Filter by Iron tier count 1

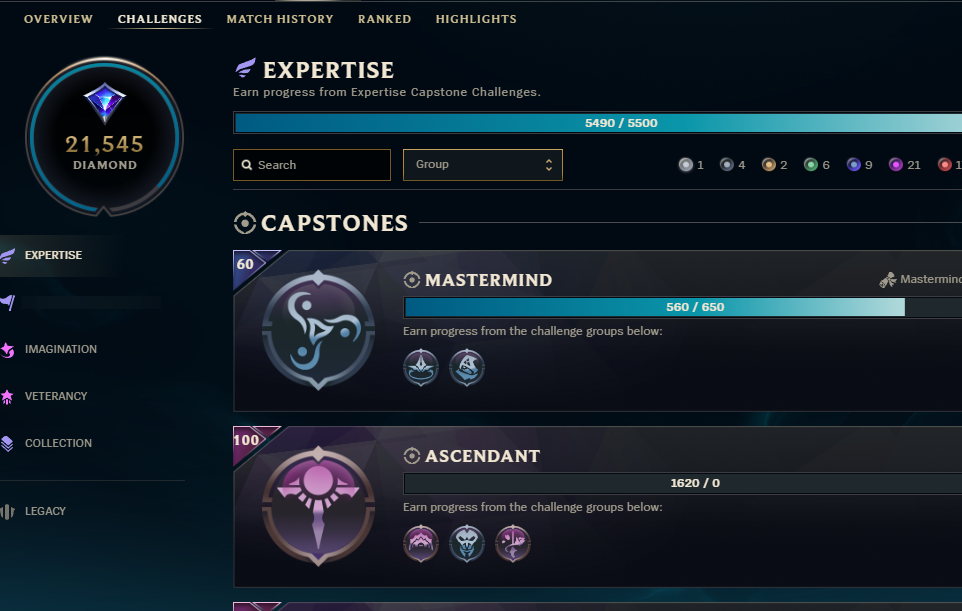coord(691,165)
